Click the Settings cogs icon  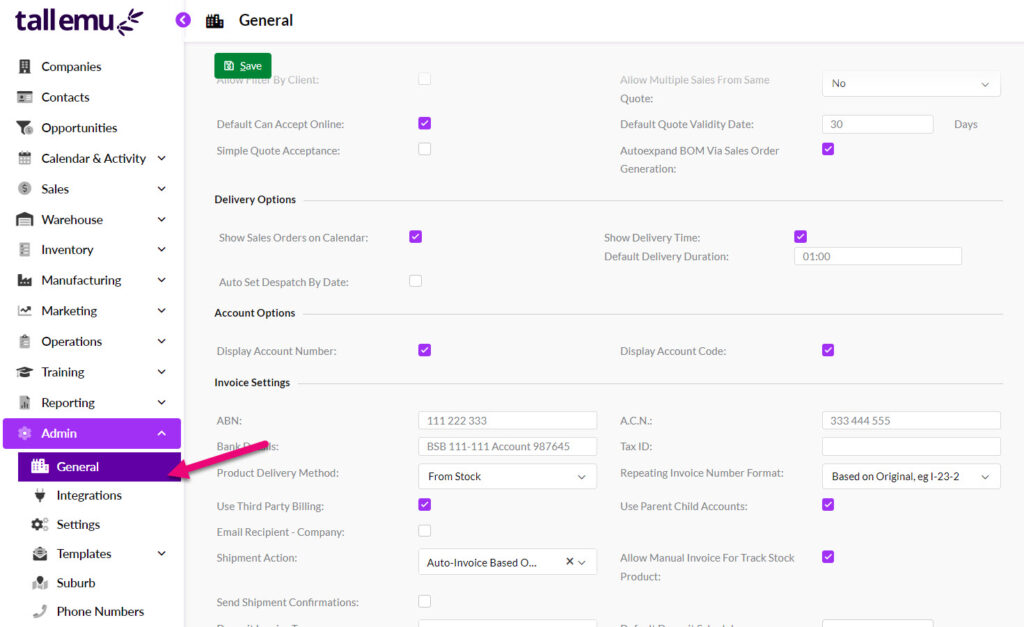pyautogui.click(x=40, y=524)
